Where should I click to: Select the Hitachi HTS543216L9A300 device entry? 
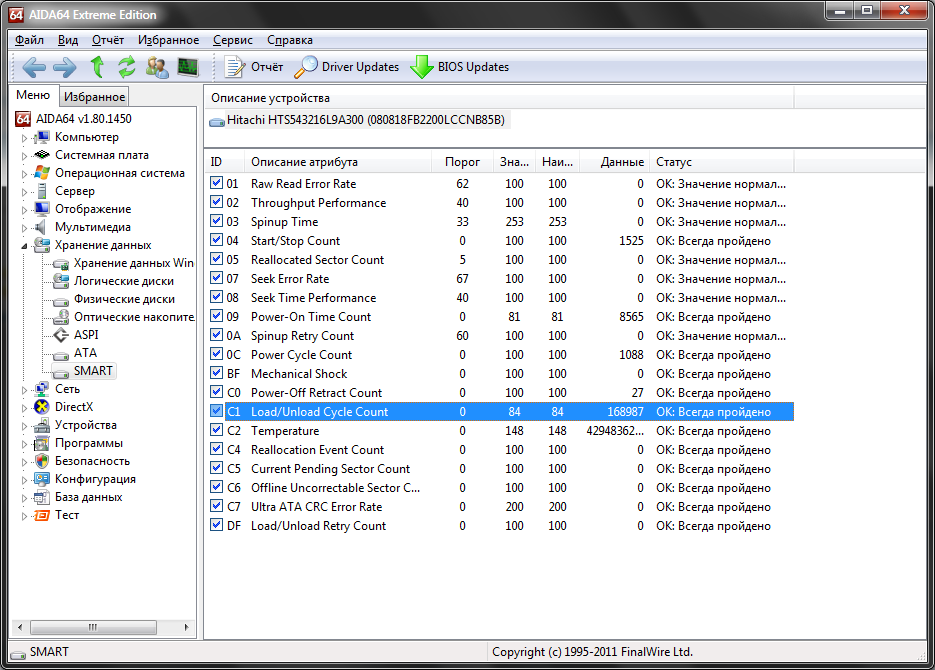[360, 120]
